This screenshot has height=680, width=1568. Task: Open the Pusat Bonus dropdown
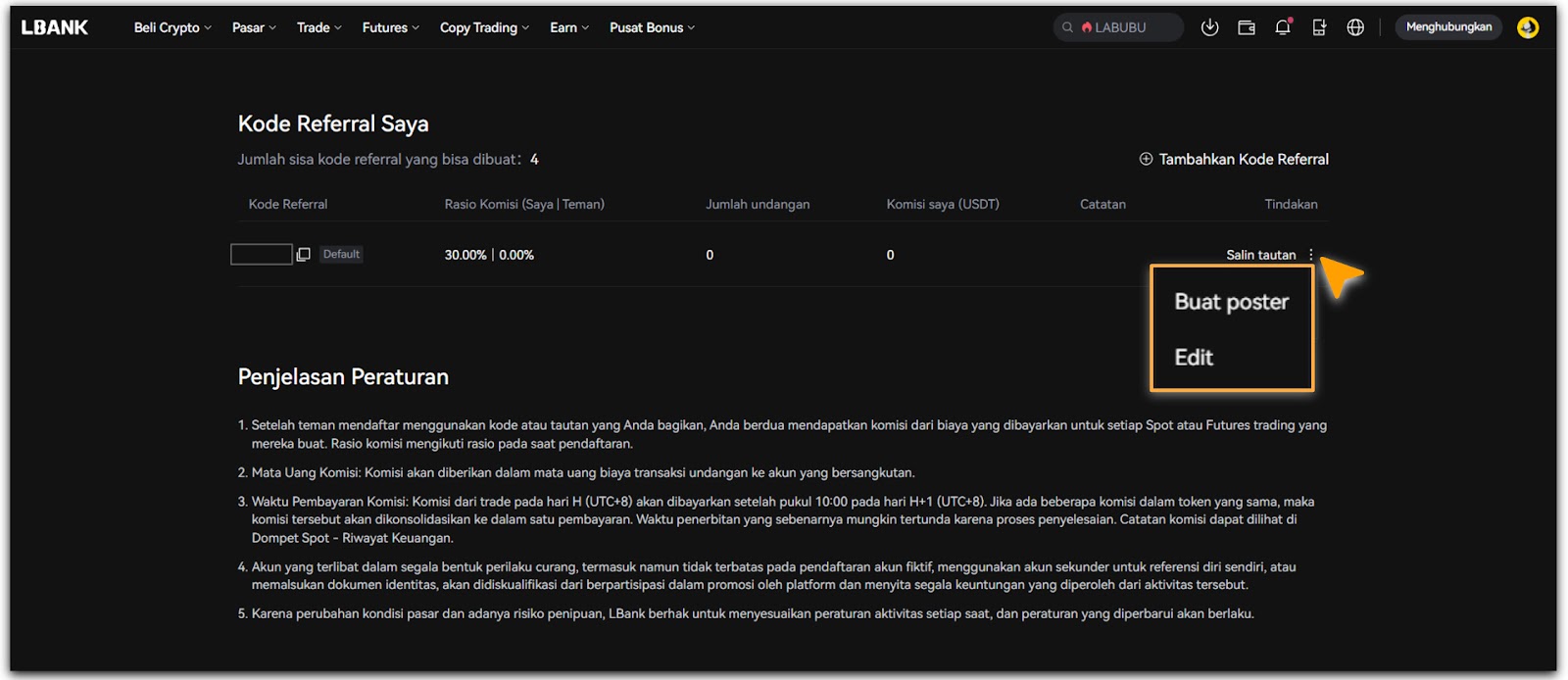pos(652,27)
